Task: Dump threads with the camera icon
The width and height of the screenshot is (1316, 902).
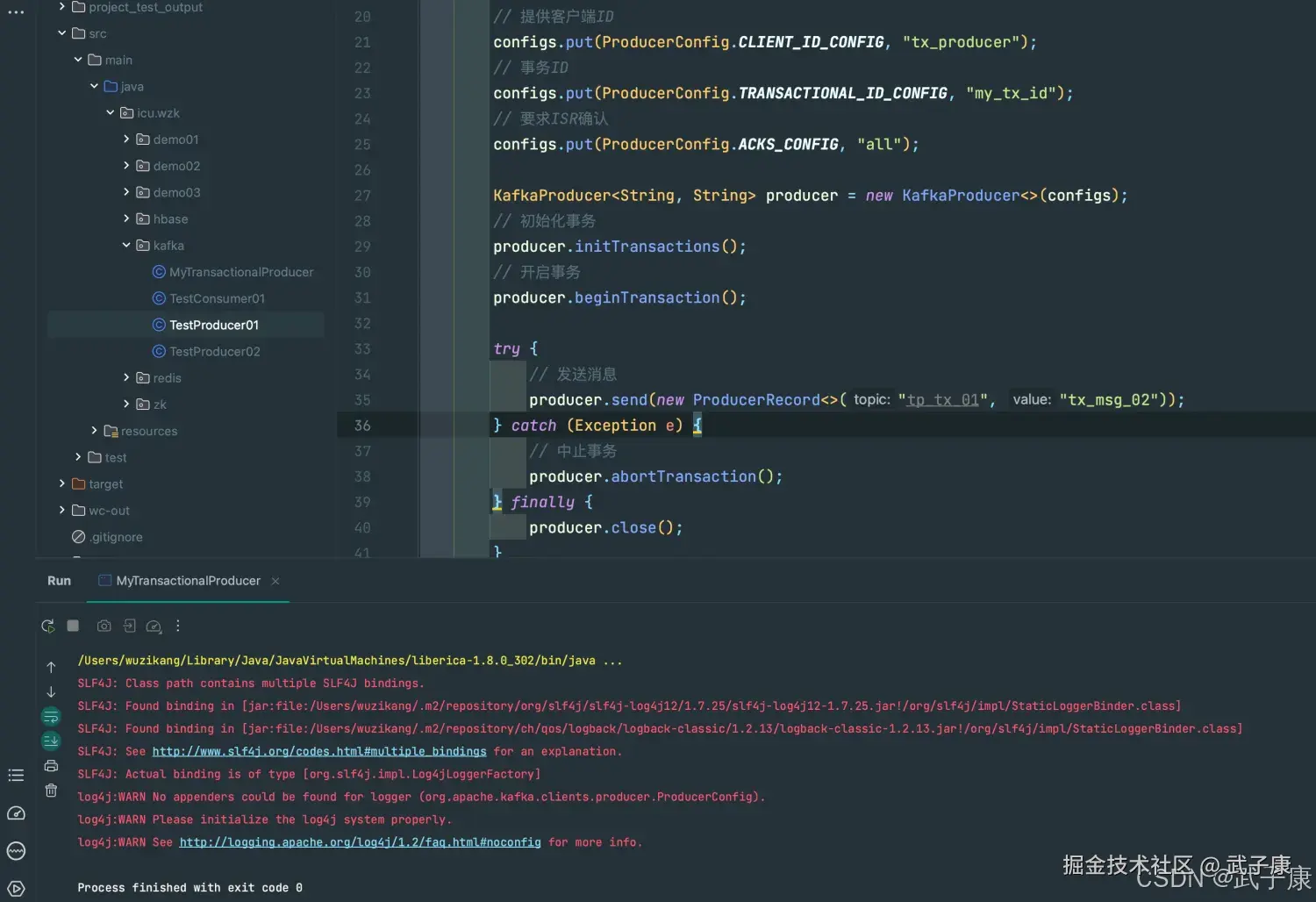Action: (104, 626)
